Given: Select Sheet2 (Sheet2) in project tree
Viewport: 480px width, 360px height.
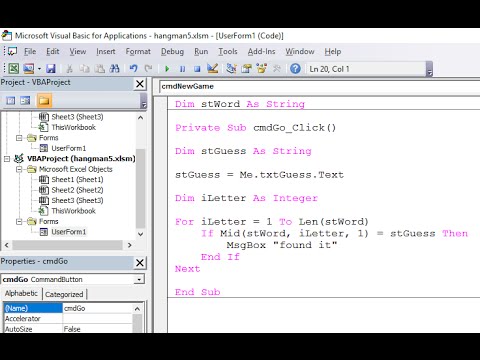Looking at the screenshot, I should [77, 190].
